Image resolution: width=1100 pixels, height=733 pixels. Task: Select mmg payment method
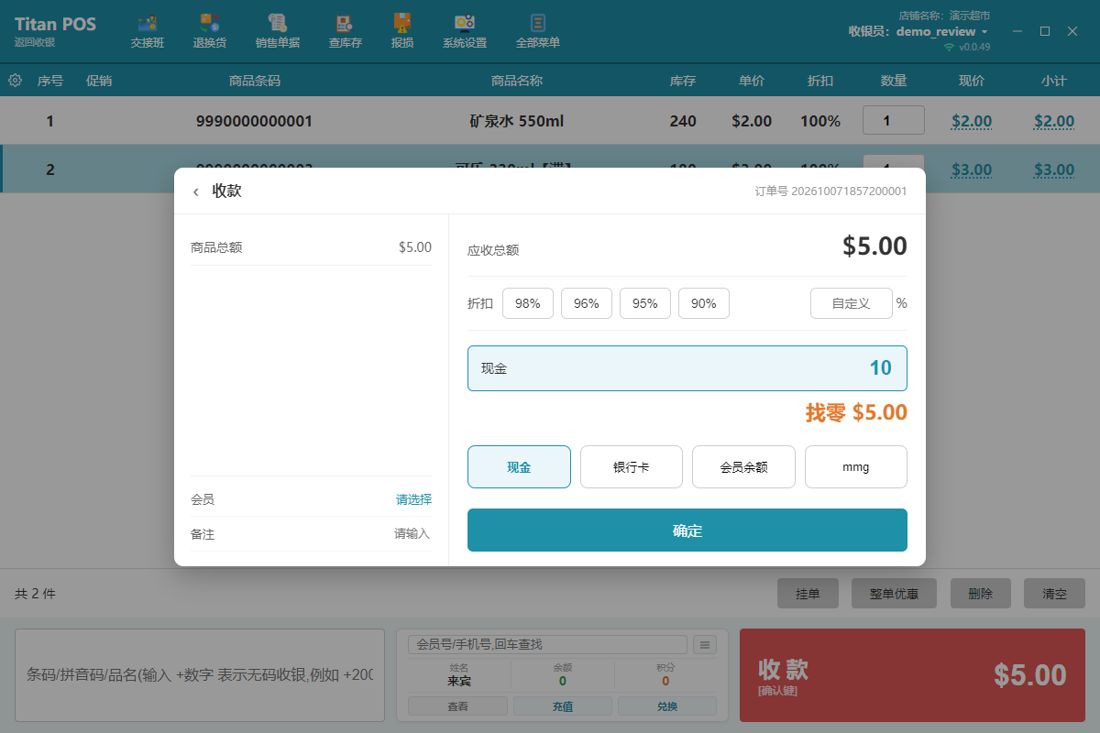click(x=856, y=466)
